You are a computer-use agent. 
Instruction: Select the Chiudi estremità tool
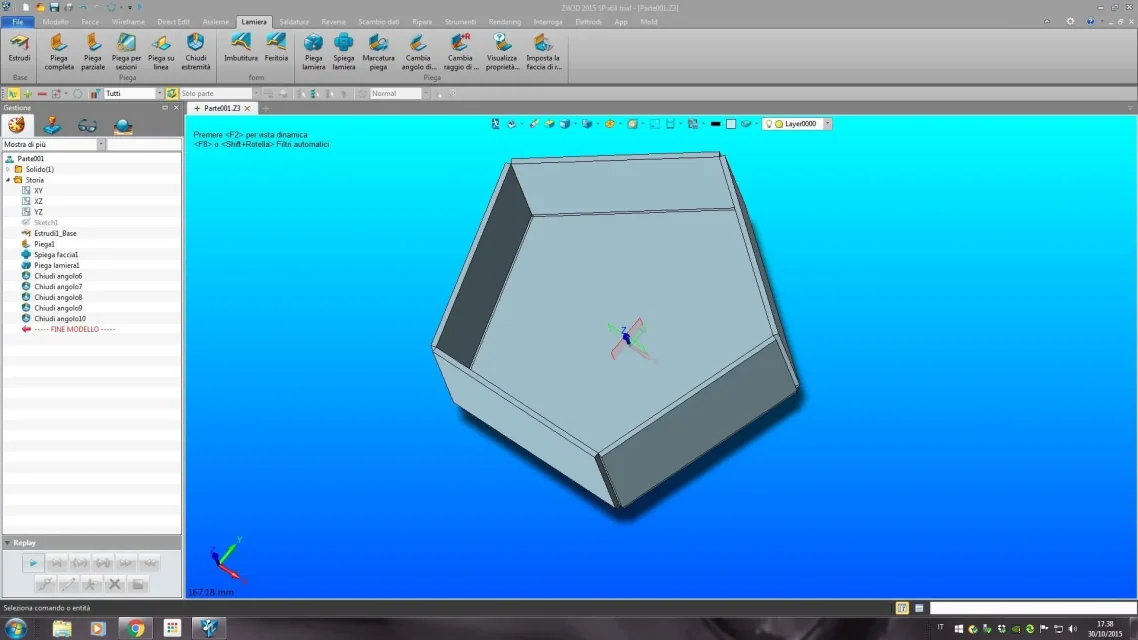pos(195,52)
